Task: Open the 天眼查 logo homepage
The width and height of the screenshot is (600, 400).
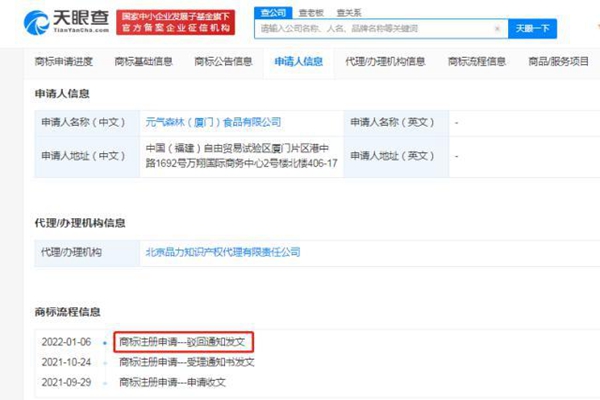Action: point(66,22)
